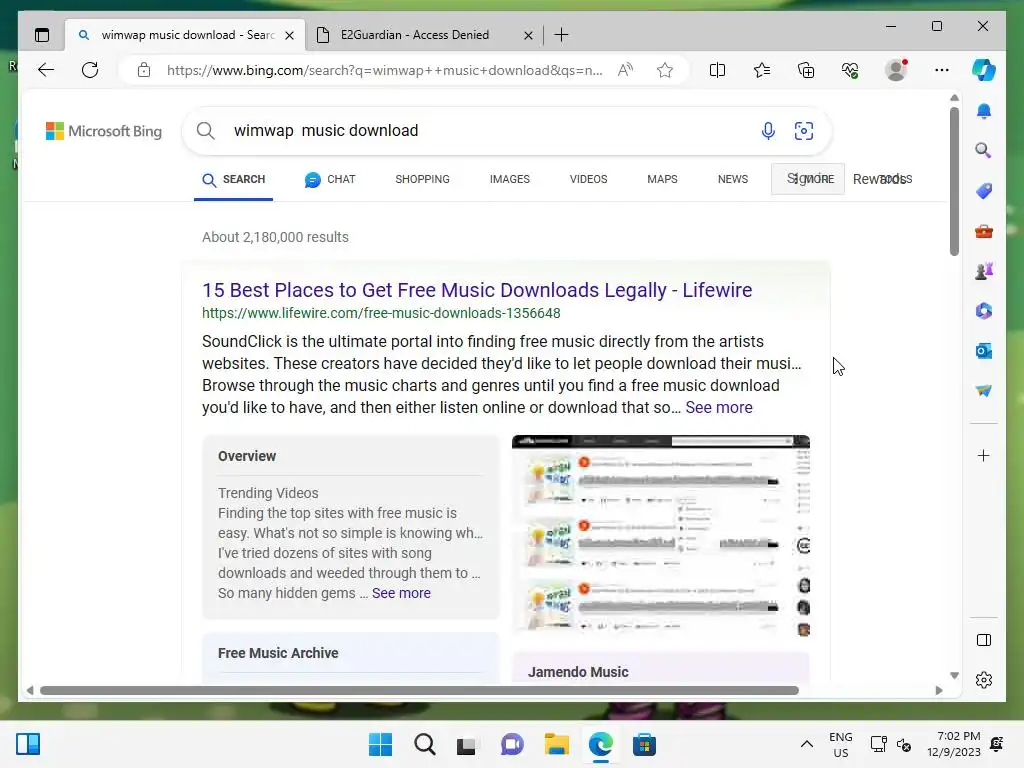This screenshot has height=768, width=1024.
Task: Open Browser essentials heart icon
Action: (850, 70)
